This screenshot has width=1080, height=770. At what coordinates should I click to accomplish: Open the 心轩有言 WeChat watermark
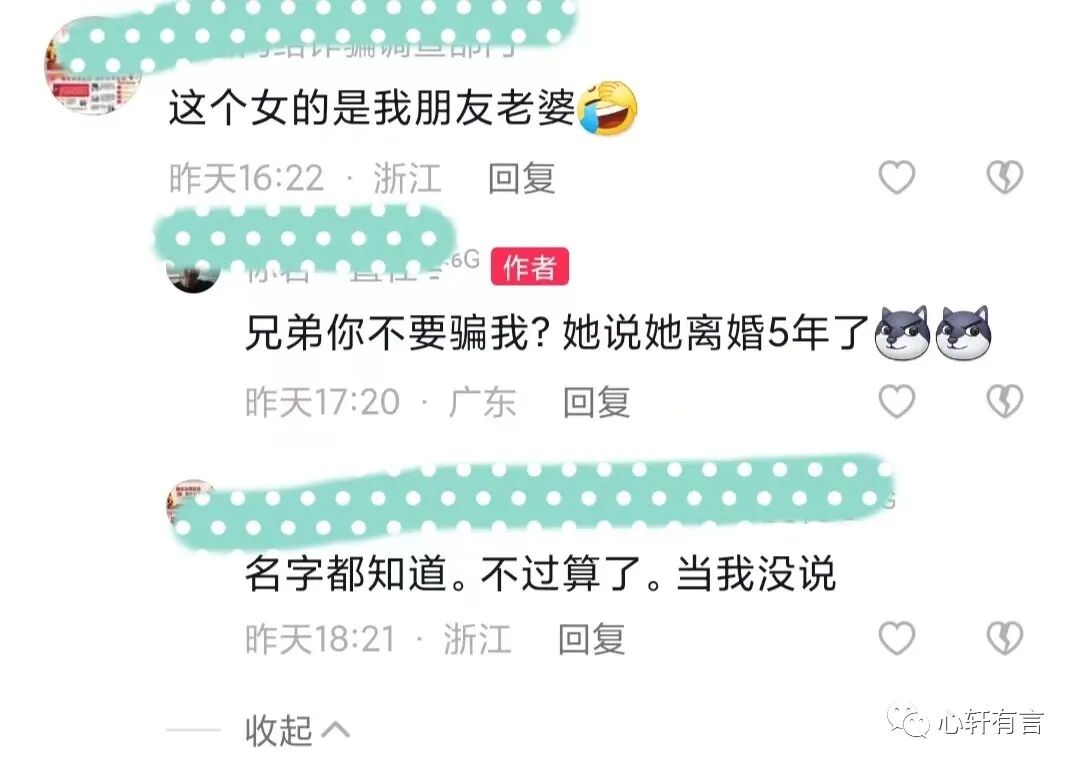coord(966,721)
